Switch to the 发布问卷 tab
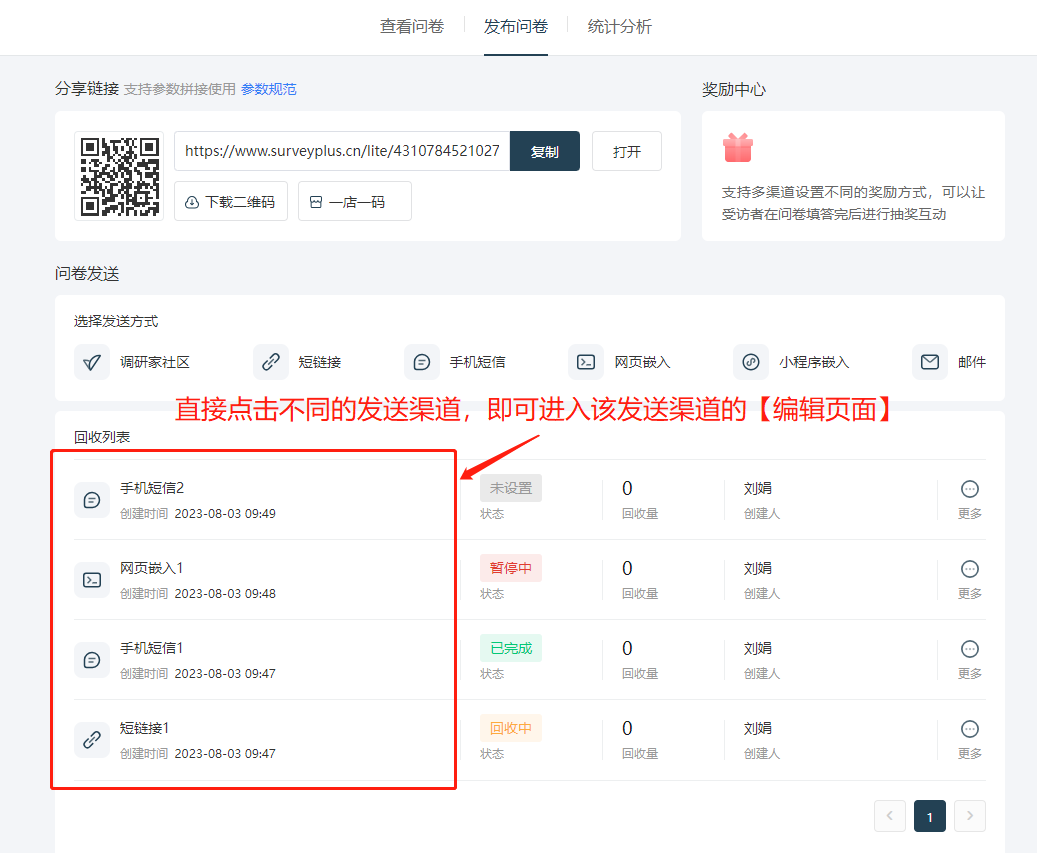The height and width of the screenshot is (853, 1037). (515, 26)
